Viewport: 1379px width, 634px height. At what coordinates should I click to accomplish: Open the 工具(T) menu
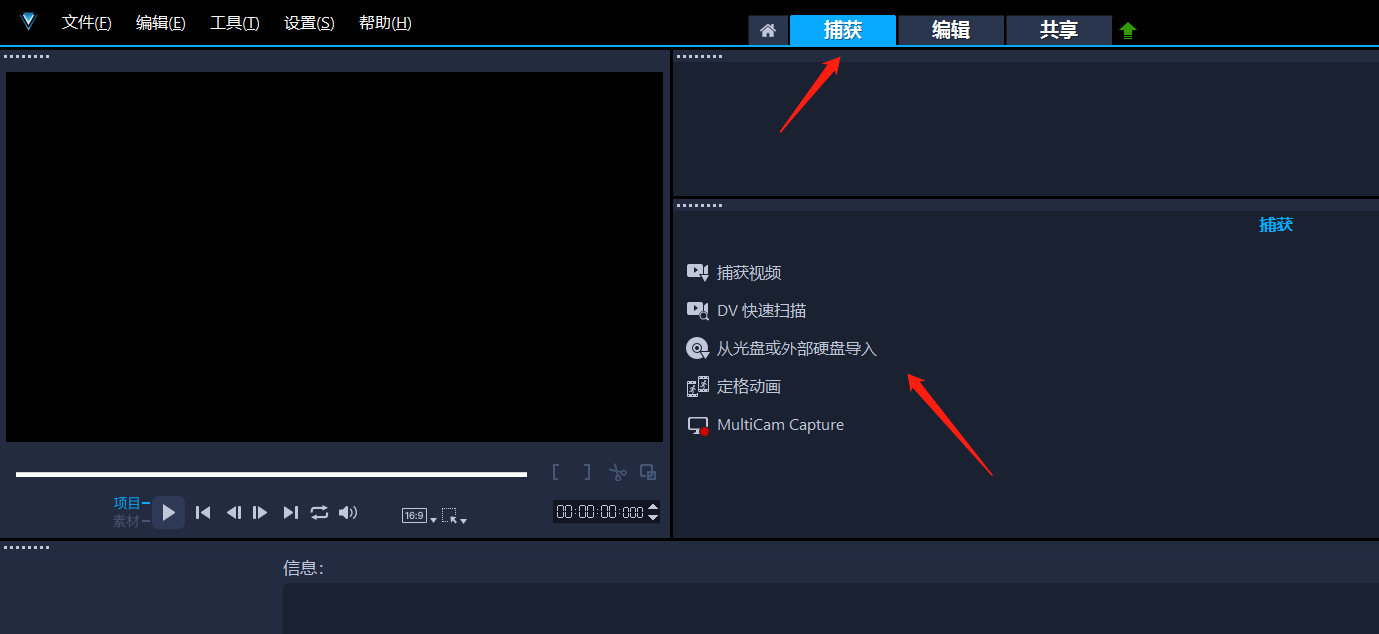pyautogui.click(x=235, y=23)
